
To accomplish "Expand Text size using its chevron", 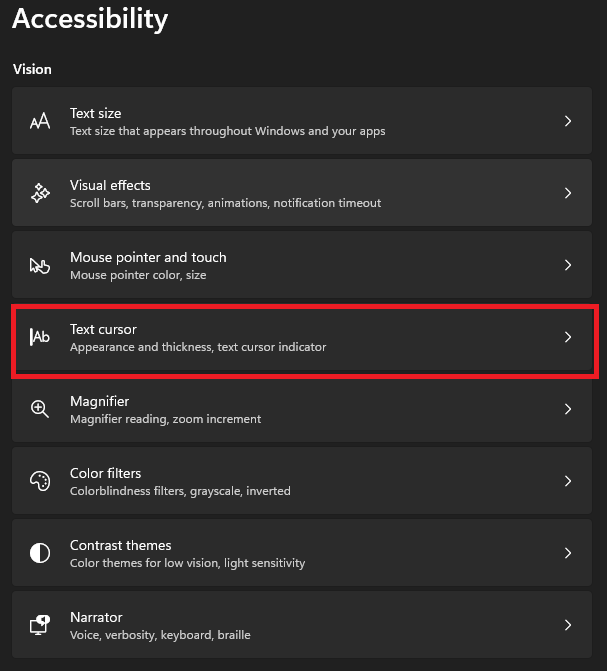I will pyautogui.click(x=568, y=121).
